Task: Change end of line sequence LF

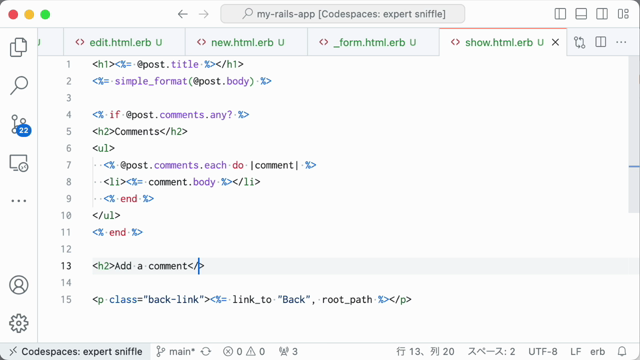Action: tap(576, 351)
